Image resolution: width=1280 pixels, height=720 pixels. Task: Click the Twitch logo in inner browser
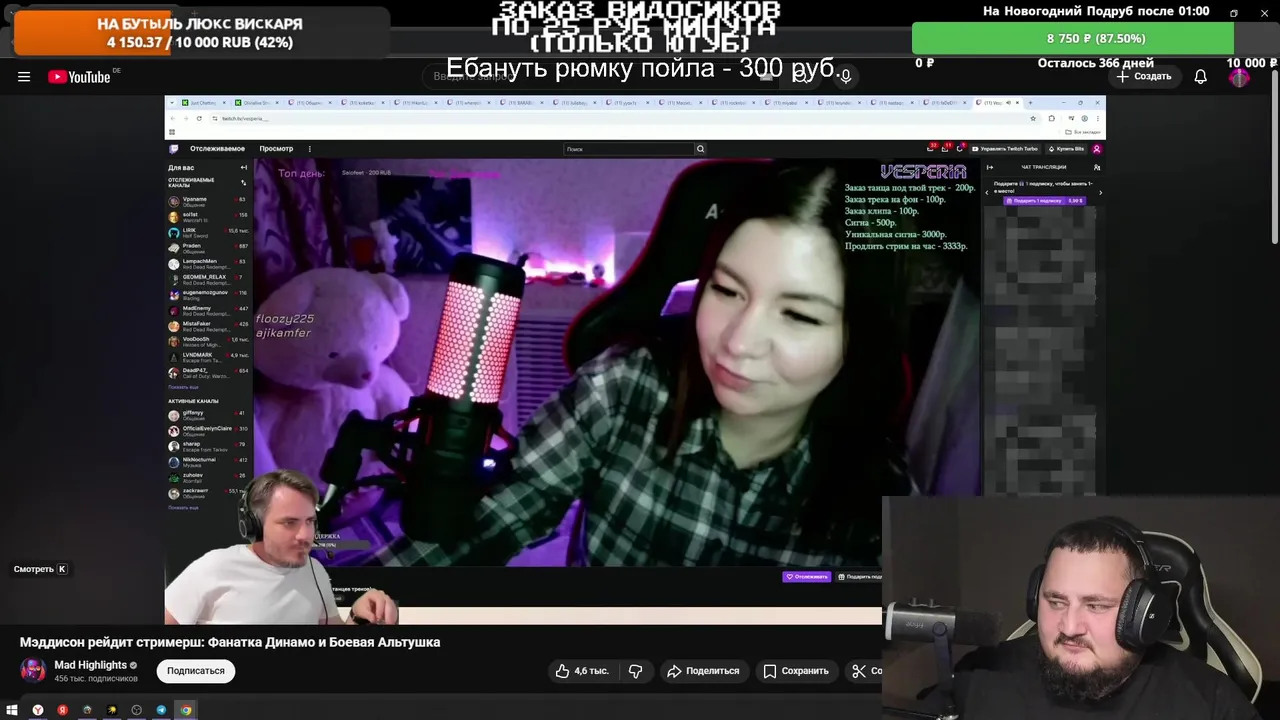coord(174,149)
